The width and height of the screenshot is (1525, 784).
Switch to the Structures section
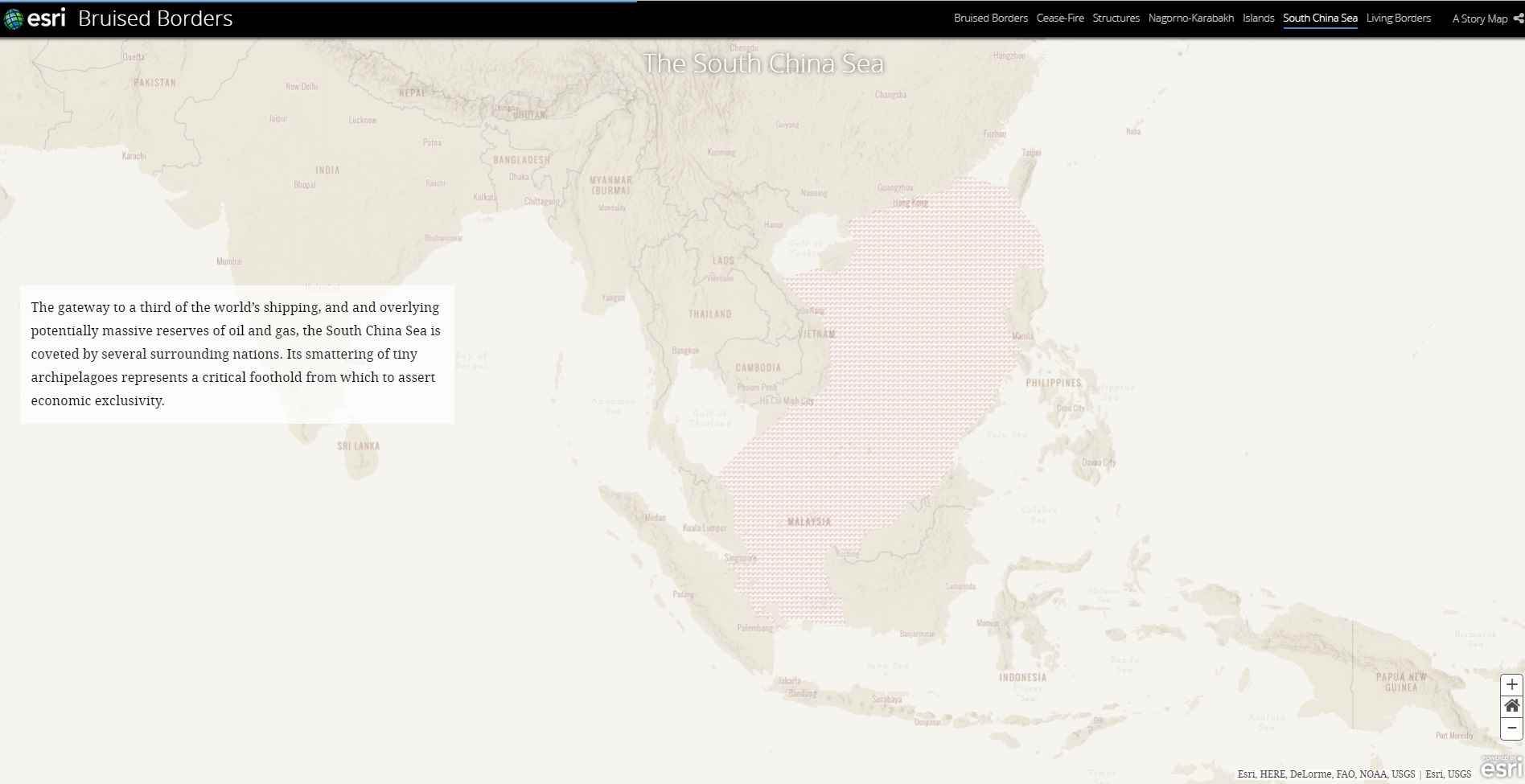1116,18
